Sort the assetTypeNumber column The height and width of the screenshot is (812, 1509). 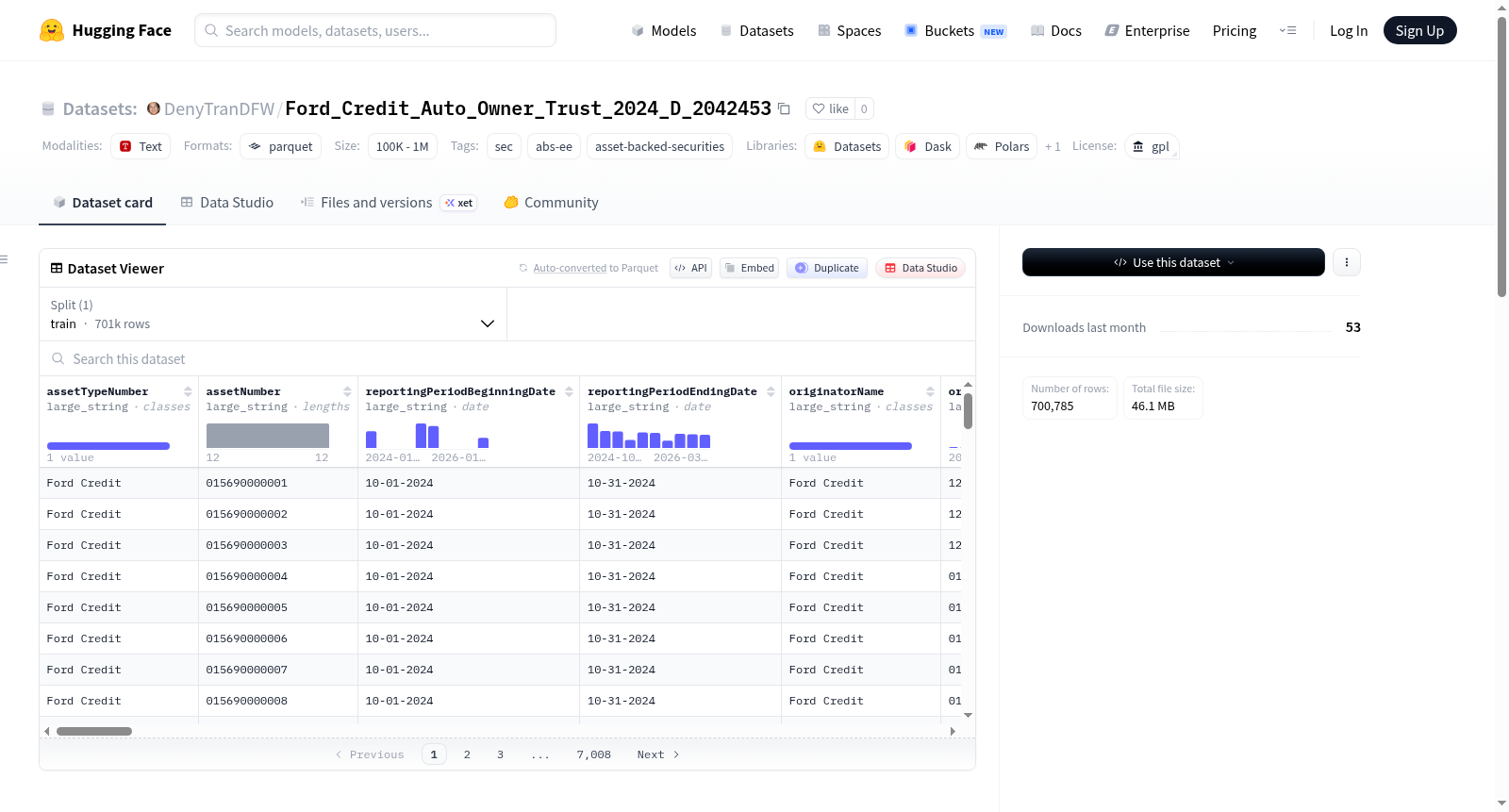tap(188, 391)
